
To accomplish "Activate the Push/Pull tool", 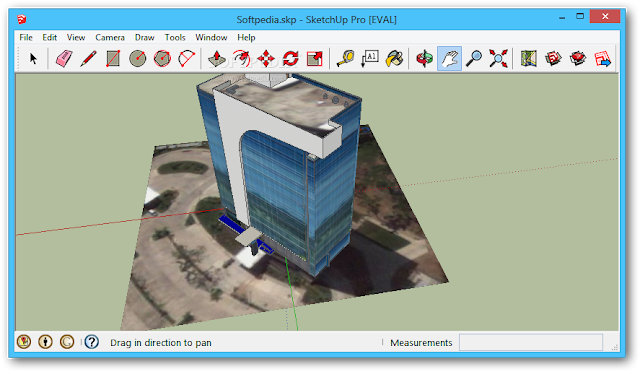I will tap(217, 59).
